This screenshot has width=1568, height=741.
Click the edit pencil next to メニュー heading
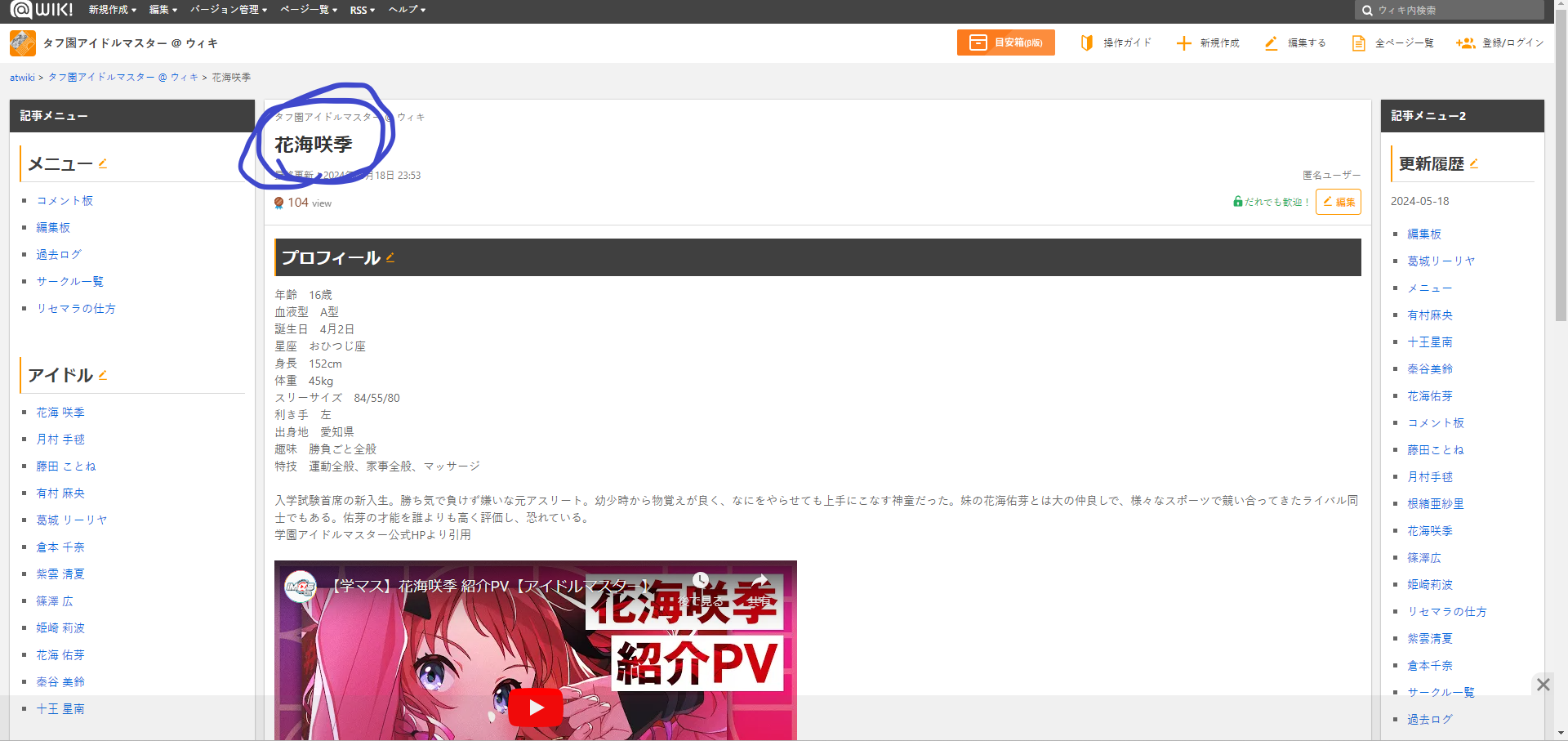[x=103, y=163]
